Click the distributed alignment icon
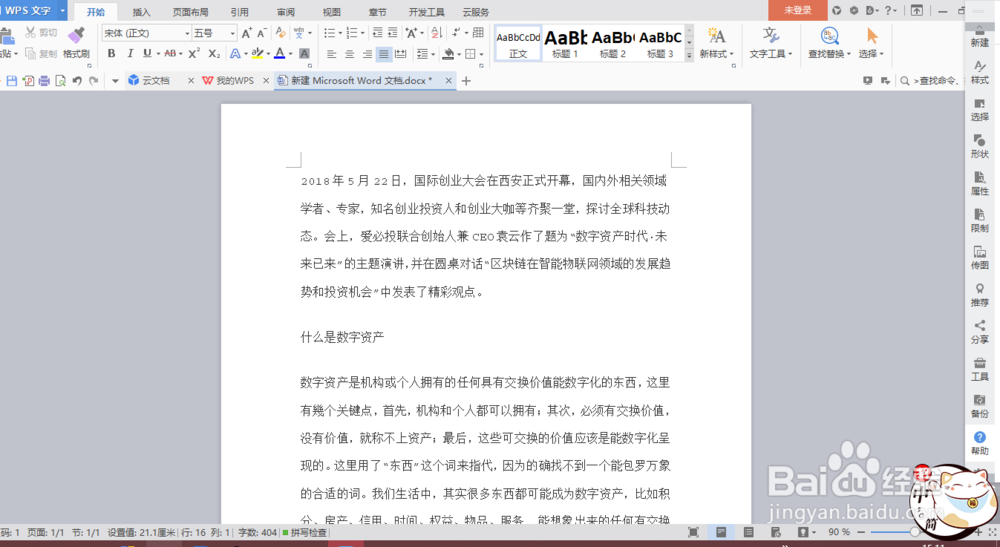Viewport: 1000px width, 547px height. pyautogui.click(x=401, y=54)
